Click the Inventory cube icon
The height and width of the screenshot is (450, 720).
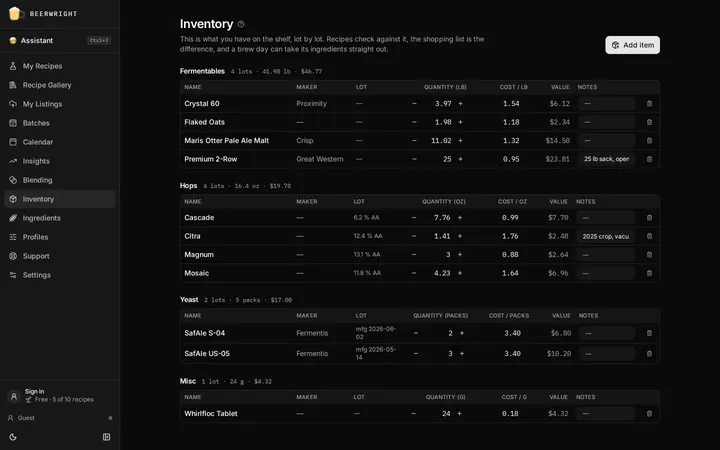pos(13,199)
